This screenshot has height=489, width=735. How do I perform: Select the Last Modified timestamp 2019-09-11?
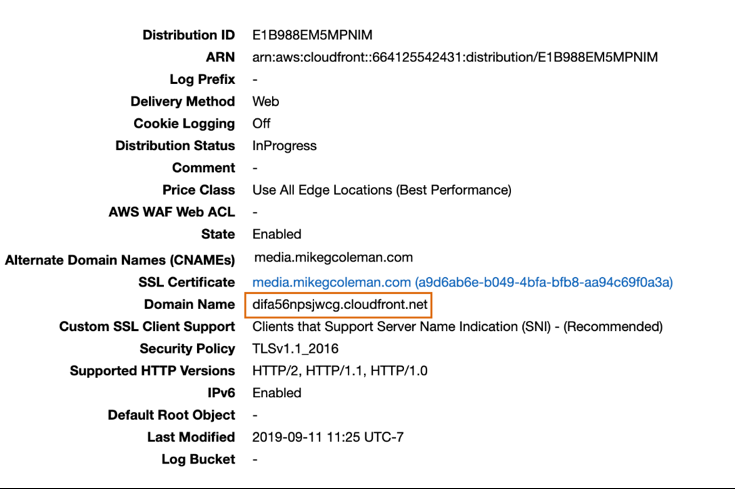click(x=327, y=437)
